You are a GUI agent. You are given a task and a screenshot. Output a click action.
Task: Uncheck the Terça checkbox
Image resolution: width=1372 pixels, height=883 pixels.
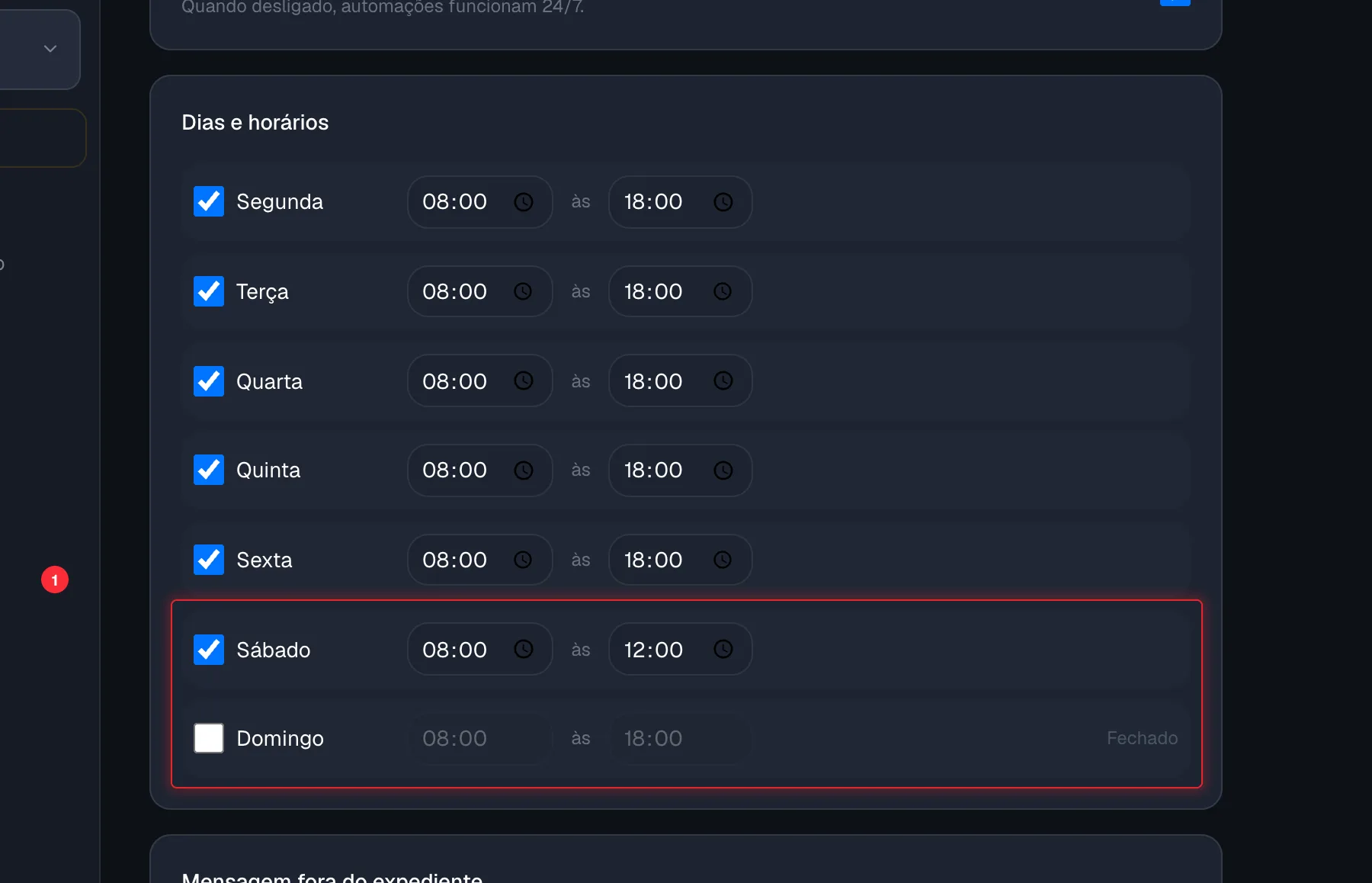209,291
